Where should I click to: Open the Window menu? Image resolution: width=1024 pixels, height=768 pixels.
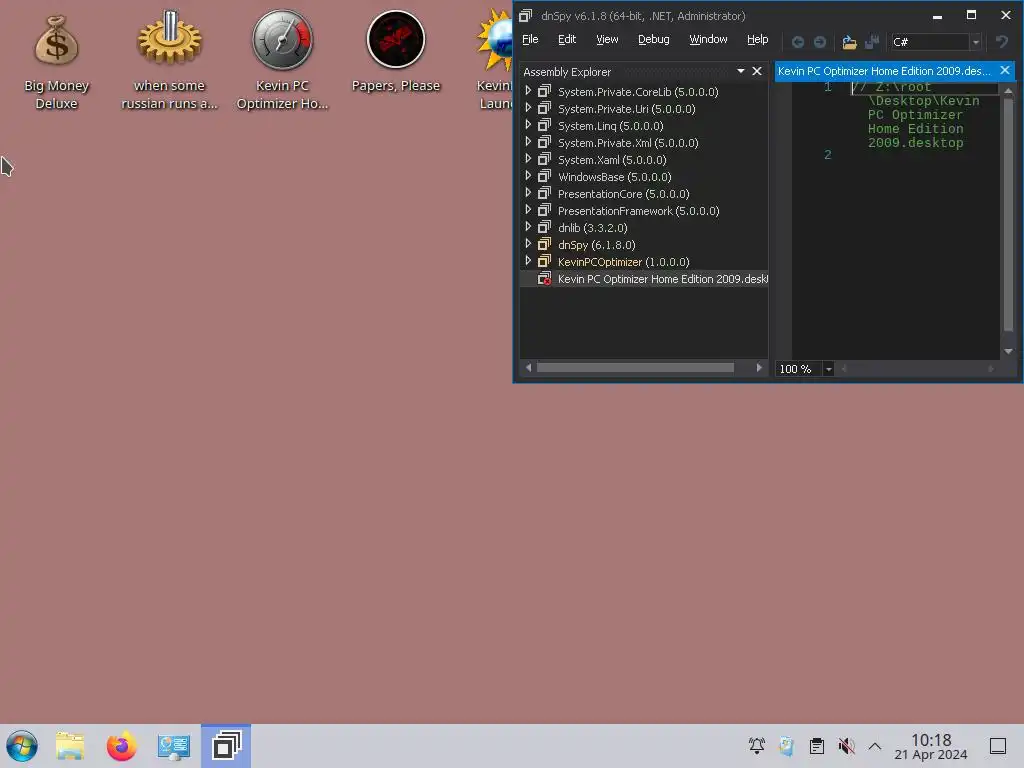point(708,40)
